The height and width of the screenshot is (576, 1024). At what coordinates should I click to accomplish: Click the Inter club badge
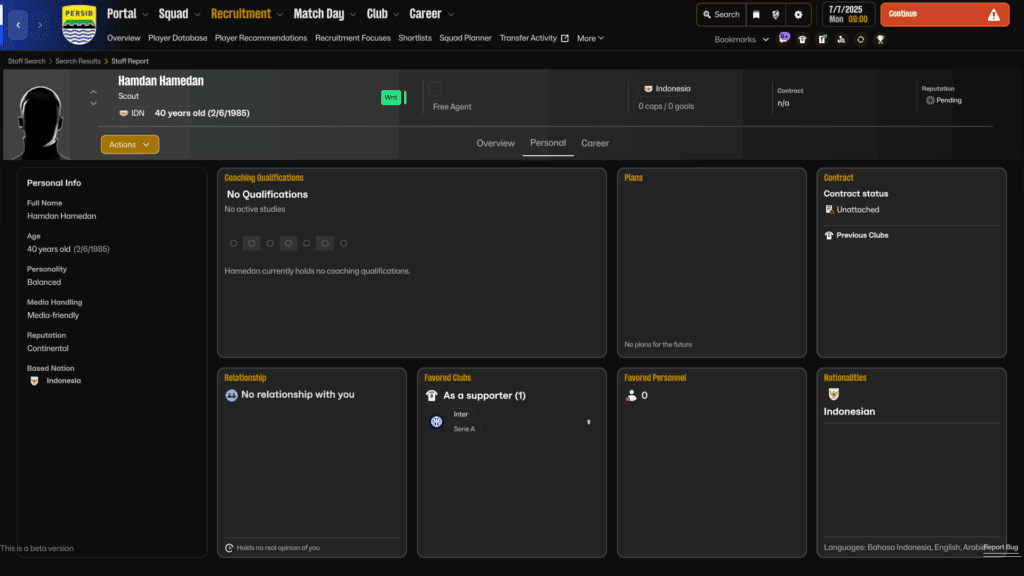(436, 421)
